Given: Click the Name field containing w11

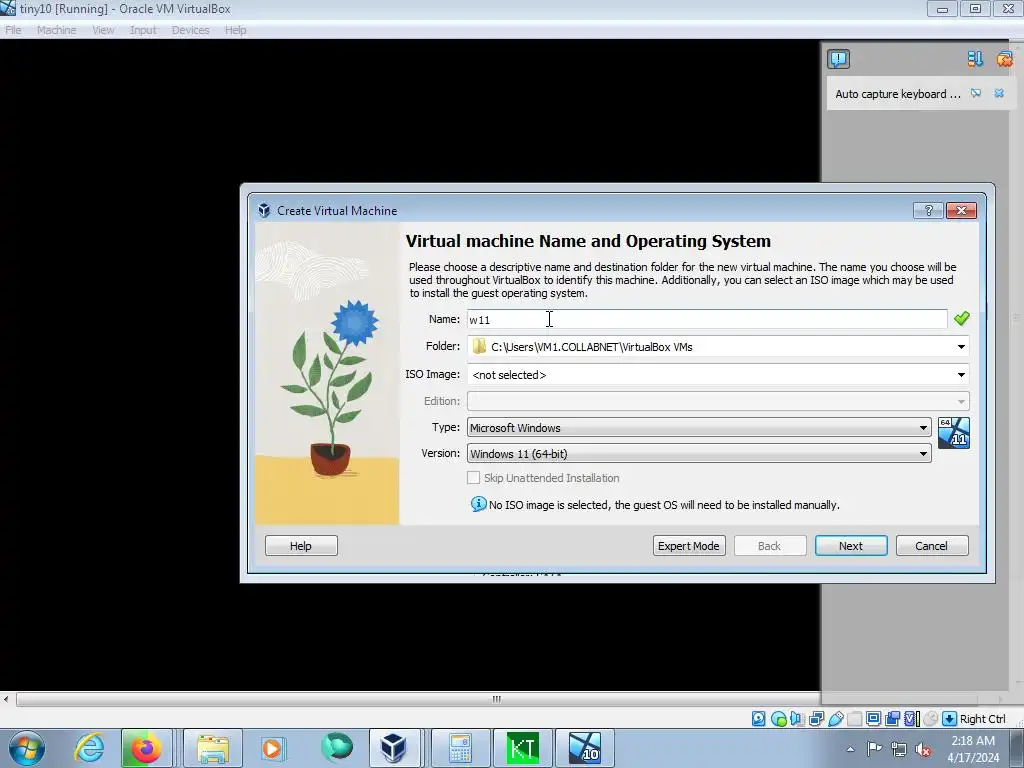Looking at the screenshot, I should point(707,319).
